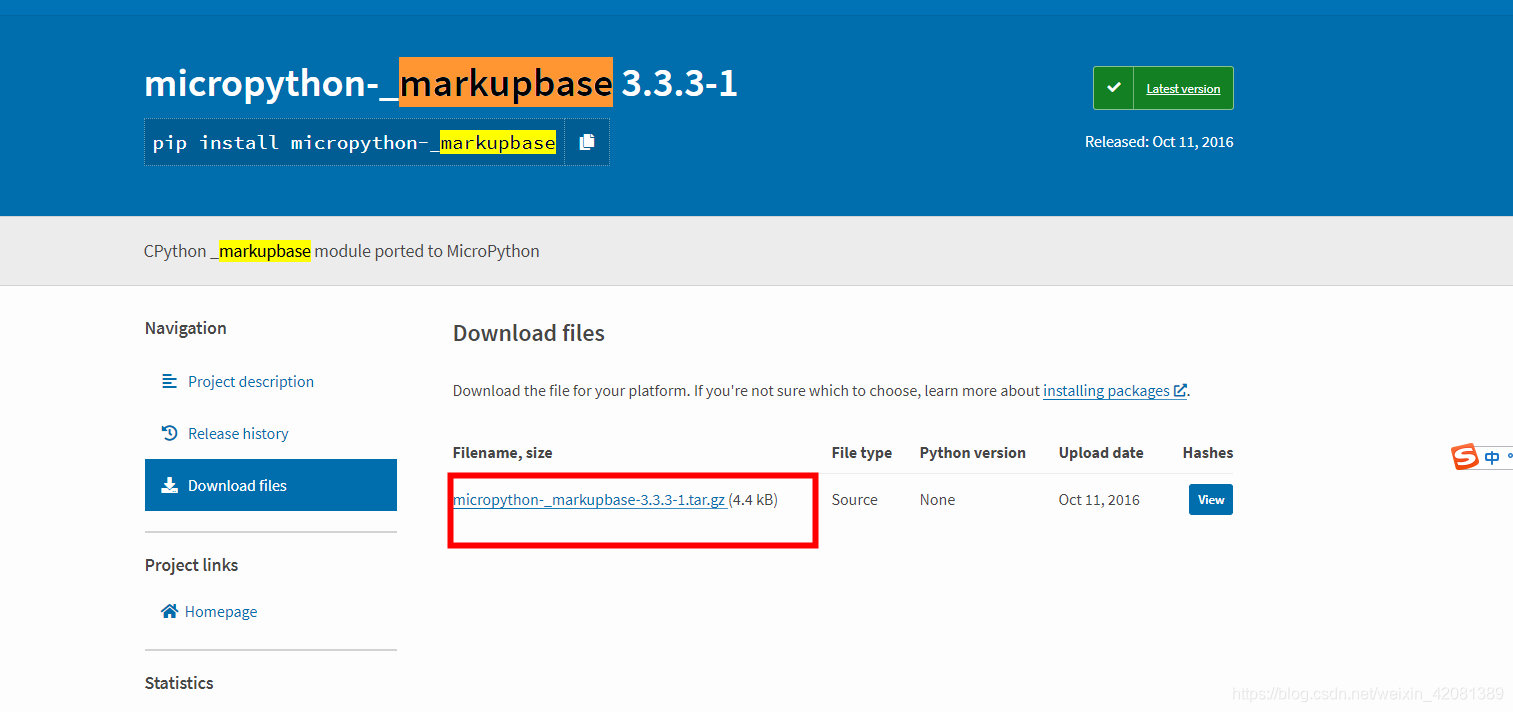The height and width of the screenshot is (712, 1513).
Task: Click the Upload date column header
Action: tap(1101, 453)
